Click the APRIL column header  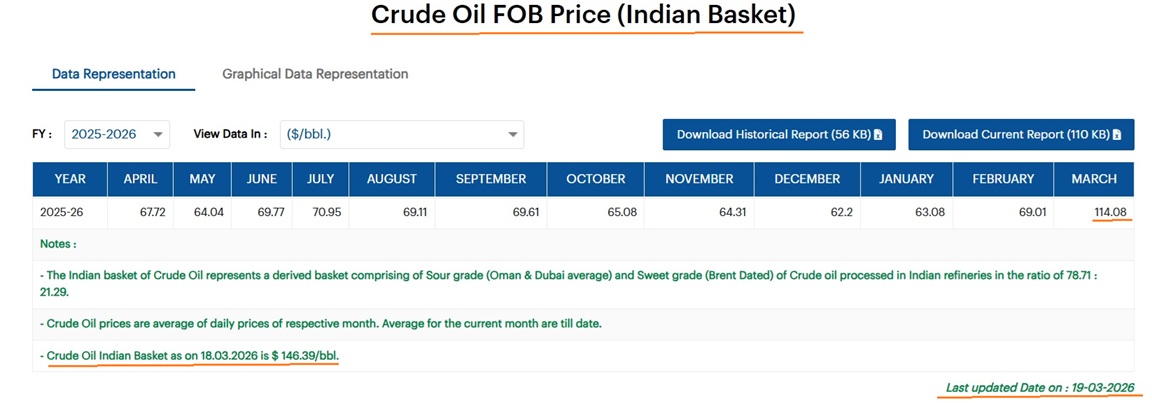click(x=141, y=179)
